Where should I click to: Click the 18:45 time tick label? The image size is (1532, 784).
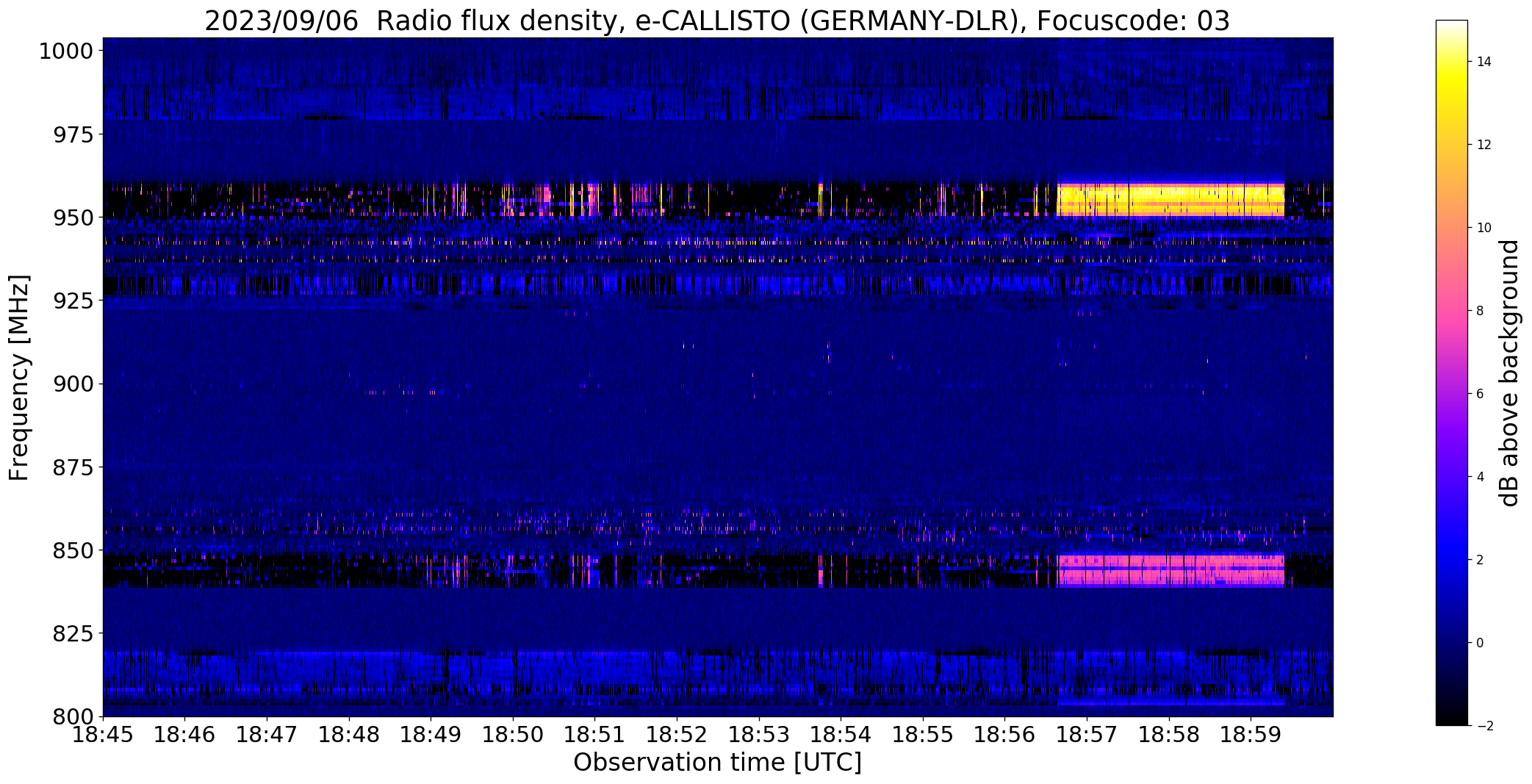[103, 735]
